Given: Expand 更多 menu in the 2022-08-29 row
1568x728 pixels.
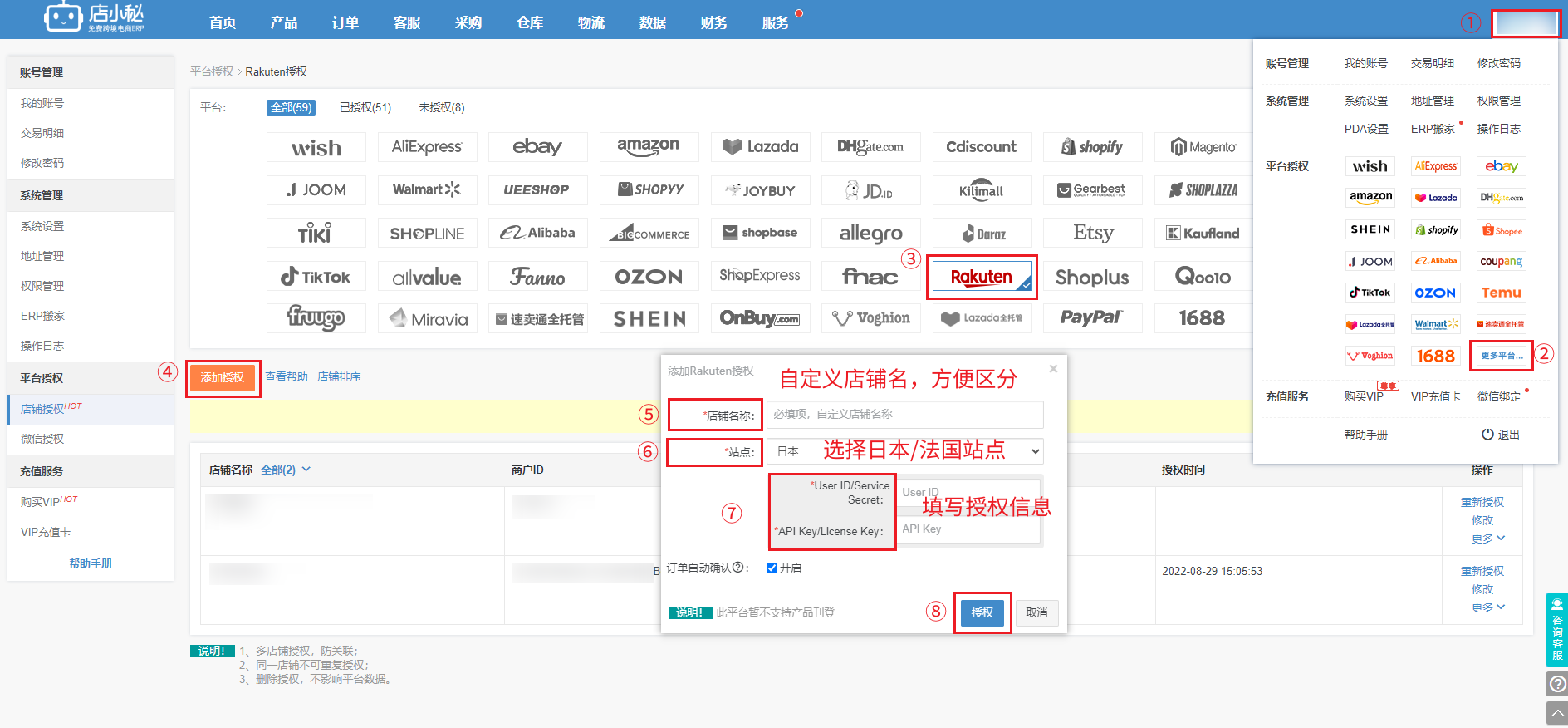Looking at the screenshot, I should (1487, 607).
